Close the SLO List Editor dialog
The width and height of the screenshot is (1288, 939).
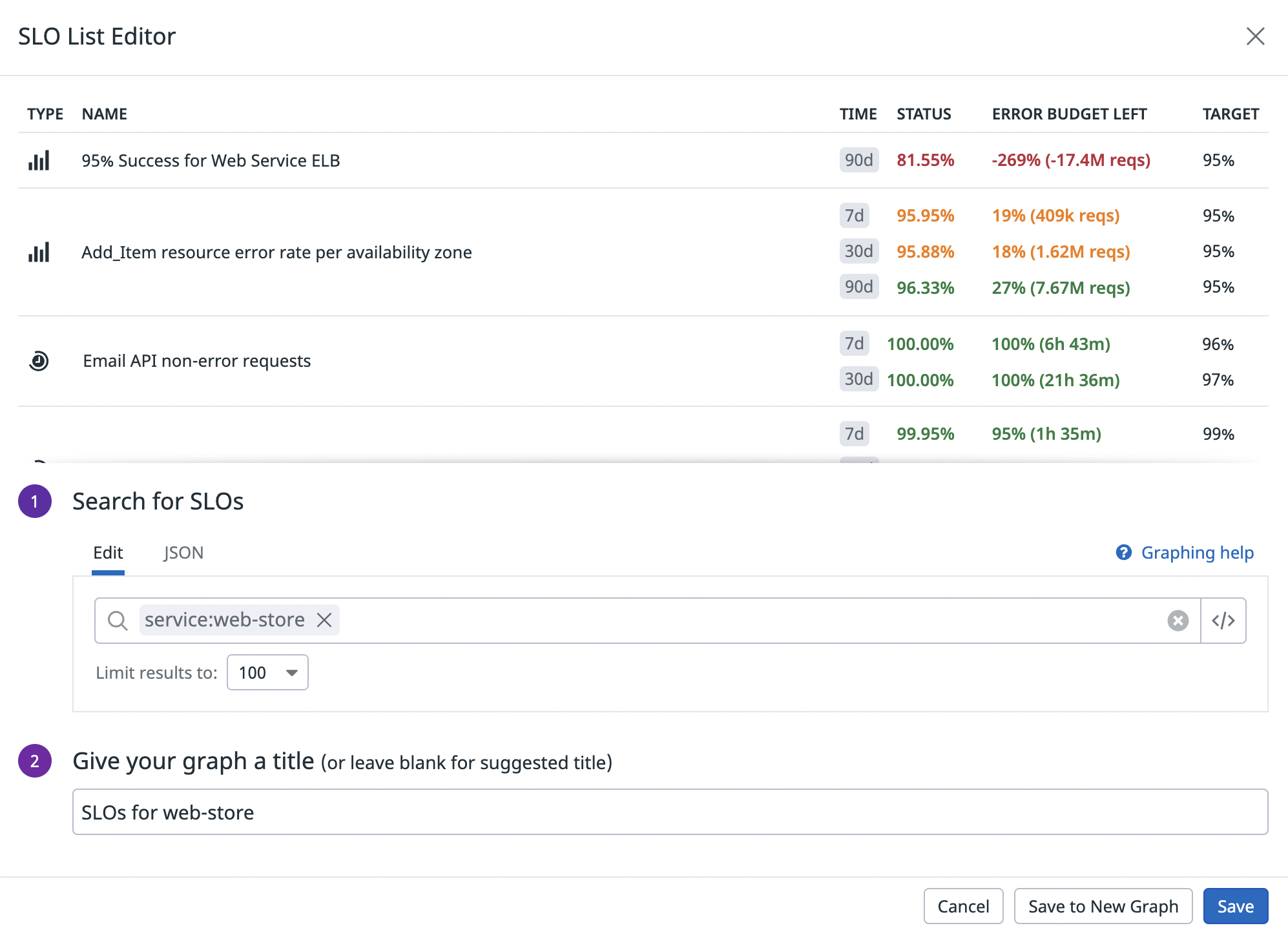coord(1255,36)
